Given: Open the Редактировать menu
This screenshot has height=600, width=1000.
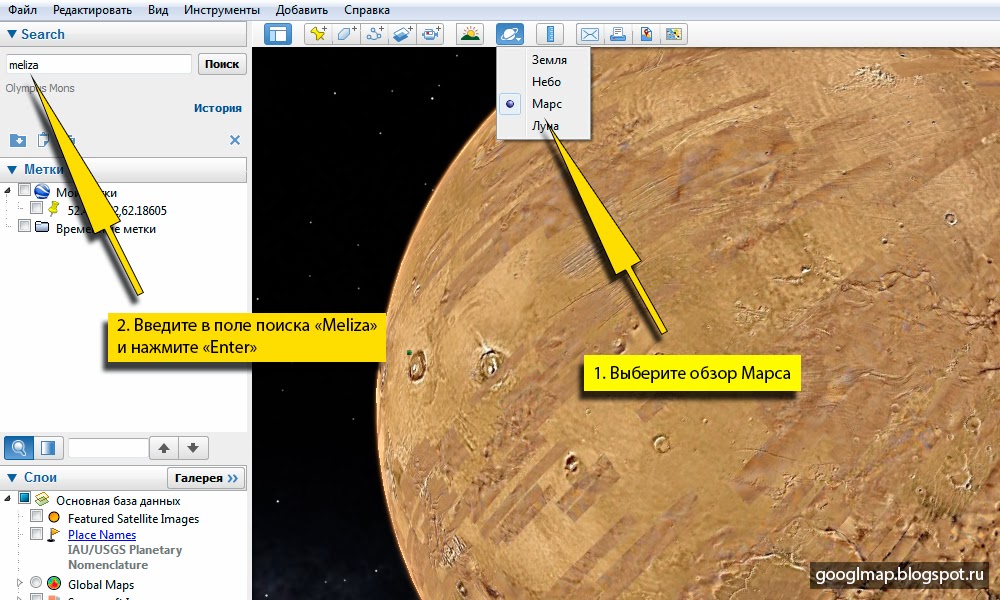Looking at the screenshot, I should (x=92, y=10).
